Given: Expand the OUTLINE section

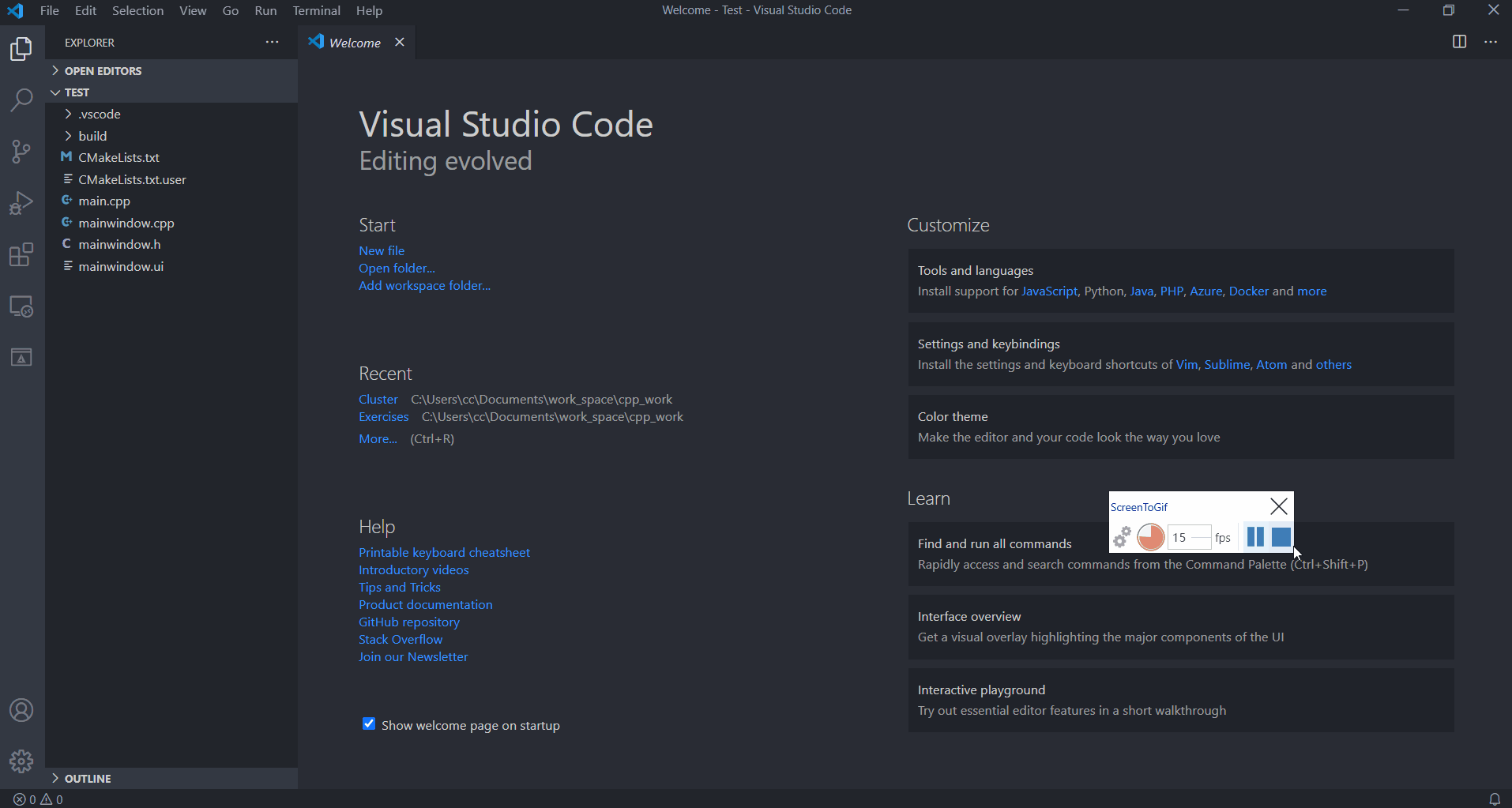Looking at the screenshot, I should [87, 779].
